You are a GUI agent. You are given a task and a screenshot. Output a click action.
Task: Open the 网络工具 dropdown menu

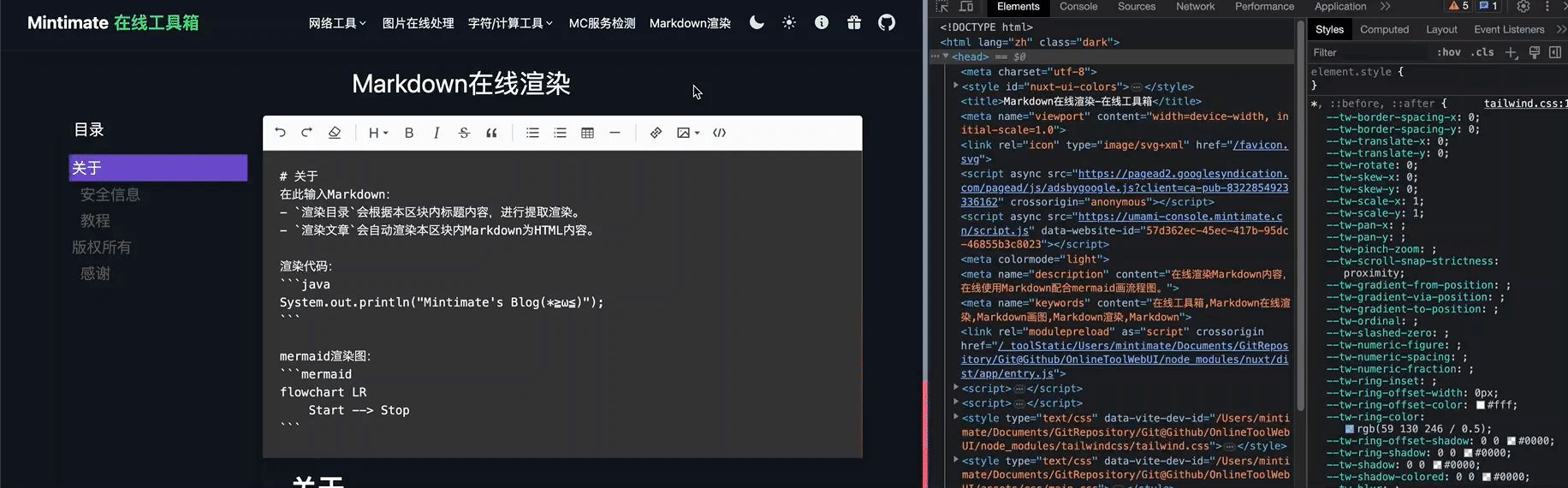[x=337, y=23]
